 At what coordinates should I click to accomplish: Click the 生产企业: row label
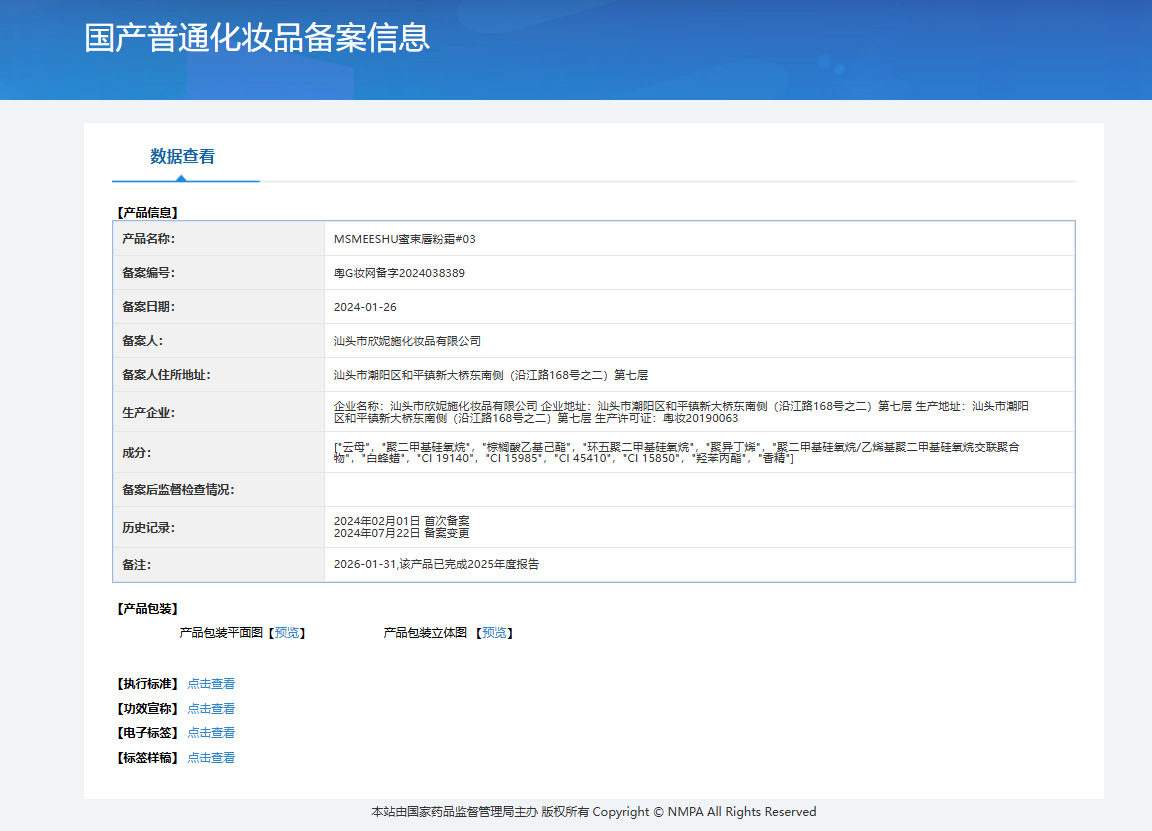point(148,413)
